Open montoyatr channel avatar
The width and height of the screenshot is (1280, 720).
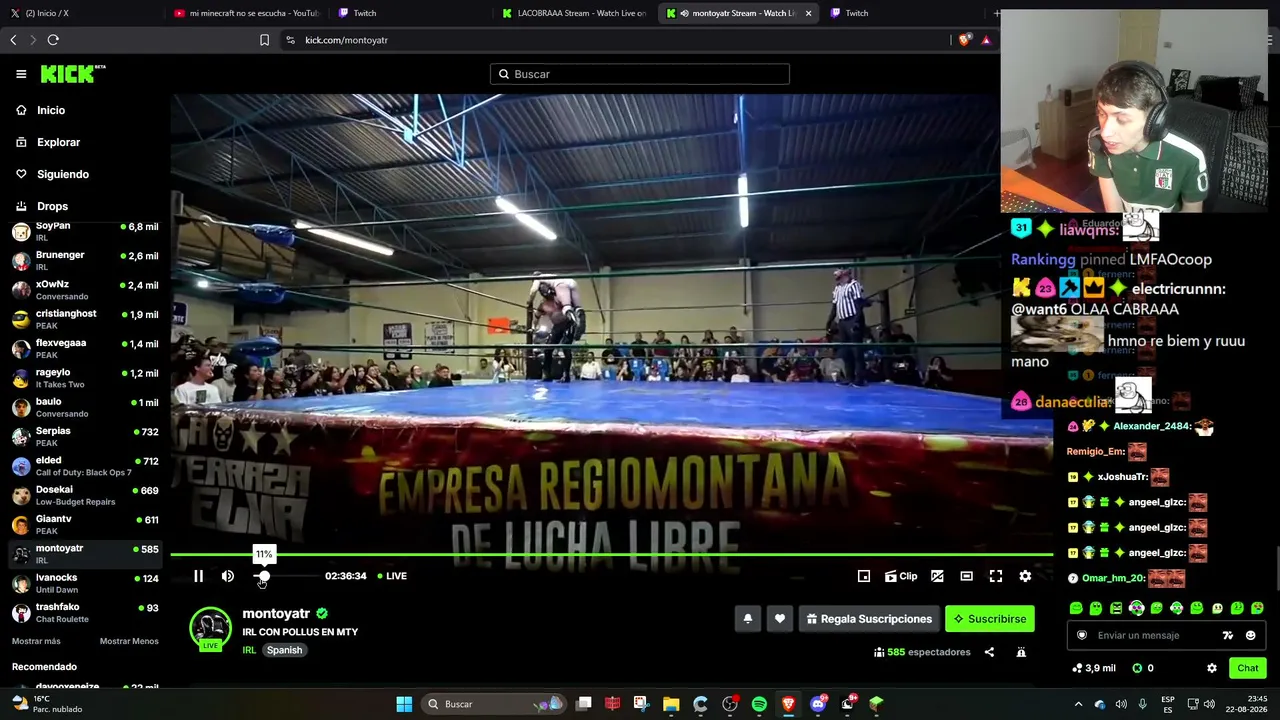210,628
